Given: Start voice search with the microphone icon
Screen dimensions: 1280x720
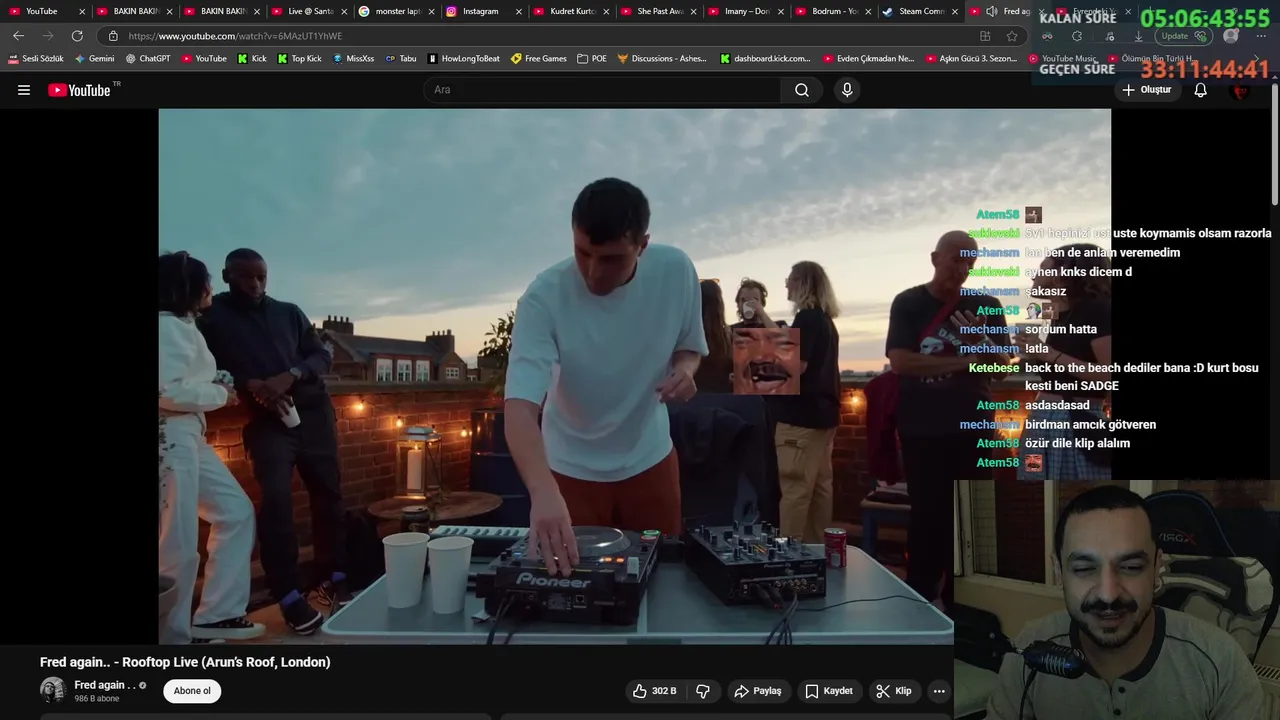Looking at the screenshot, I should coord(847,90).
